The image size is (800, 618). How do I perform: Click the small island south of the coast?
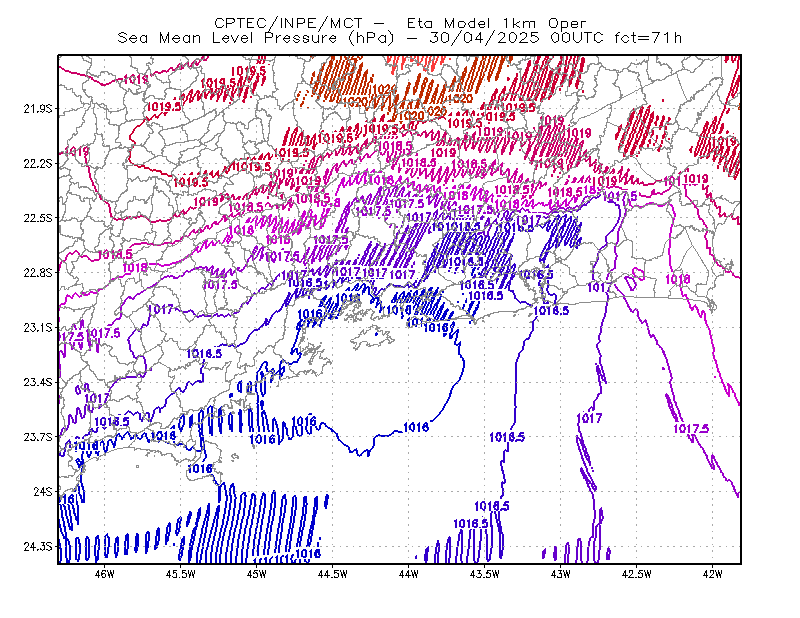[x=372, y=337]
